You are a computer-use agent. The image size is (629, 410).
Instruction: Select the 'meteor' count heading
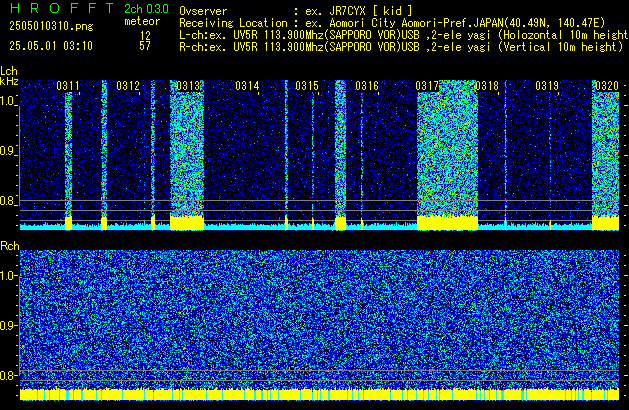pyautogui.click(x=142, y=21)
